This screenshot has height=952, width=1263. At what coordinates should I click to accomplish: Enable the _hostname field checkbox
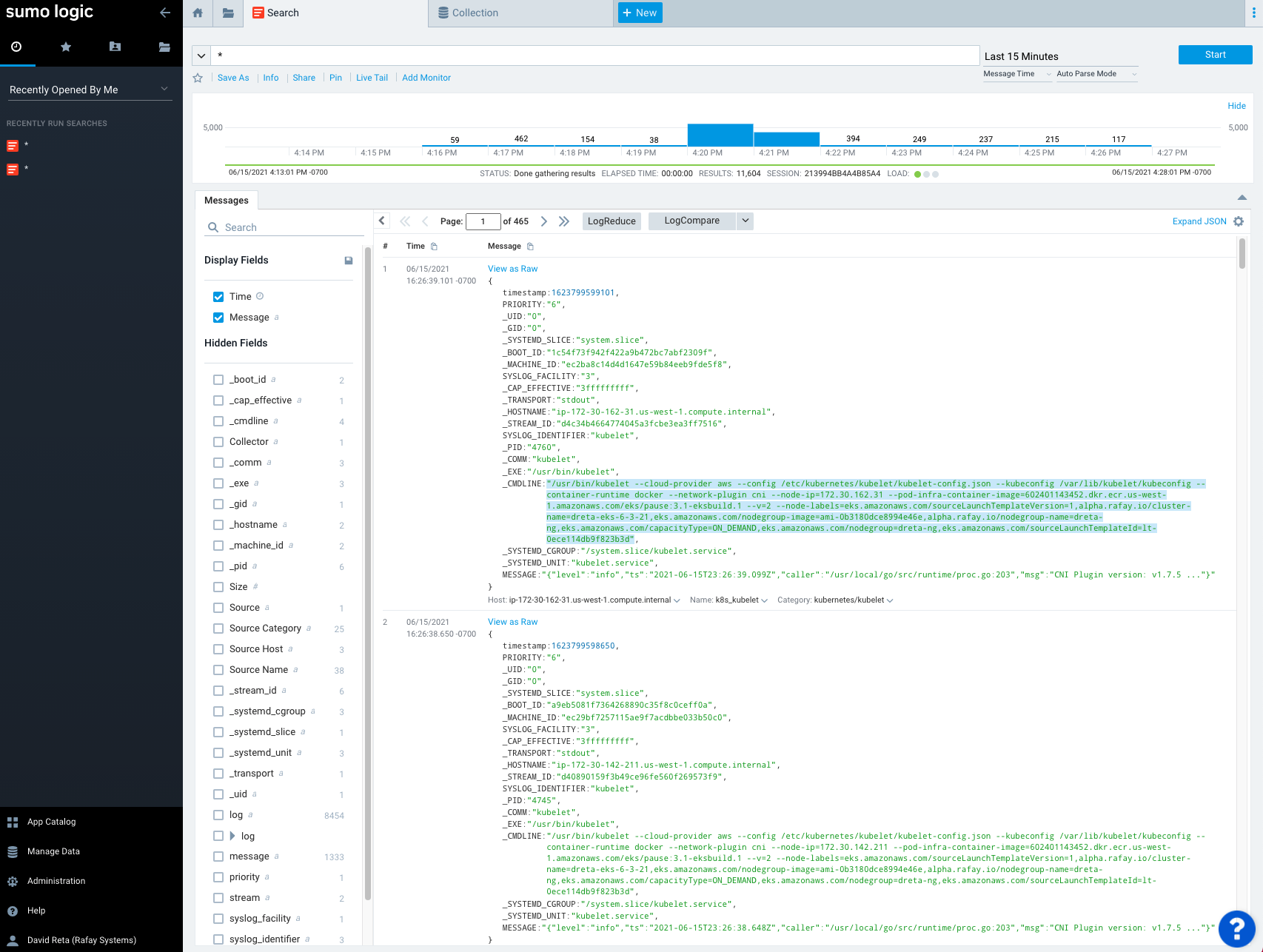pos(218,525)
